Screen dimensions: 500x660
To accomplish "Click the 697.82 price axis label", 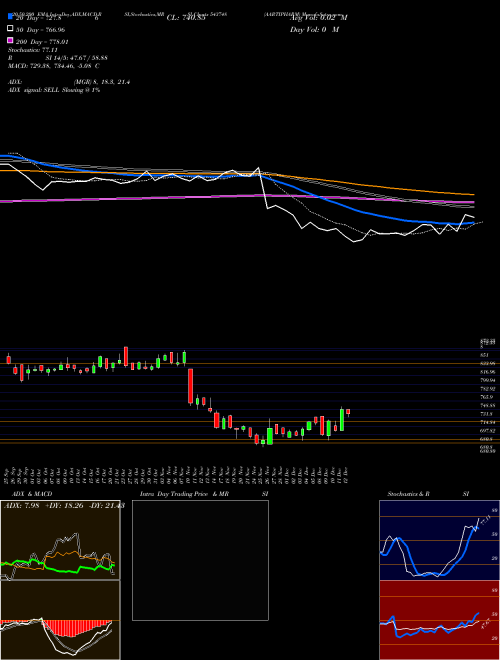I will [488, 431].
